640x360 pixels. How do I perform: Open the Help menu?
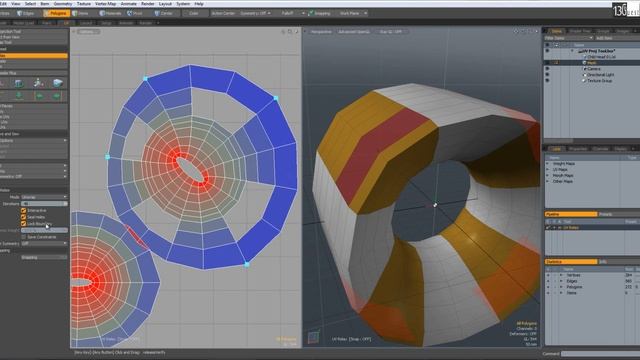pos(199,4)
